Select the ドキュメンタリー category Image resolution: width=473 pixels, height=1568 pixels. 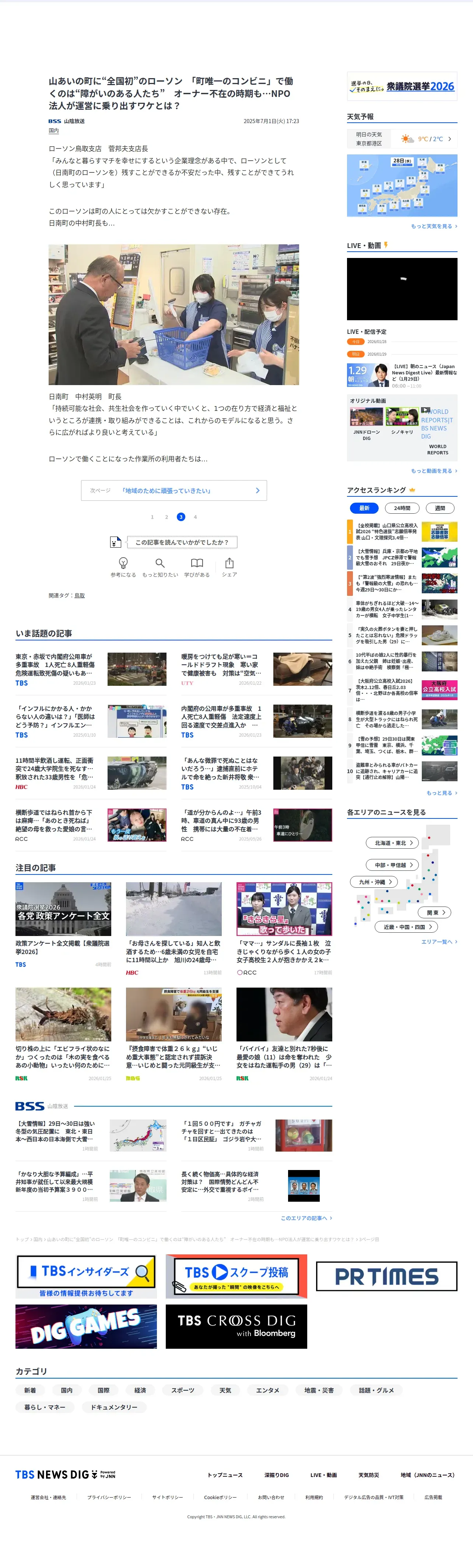[x=114, y=1407]
